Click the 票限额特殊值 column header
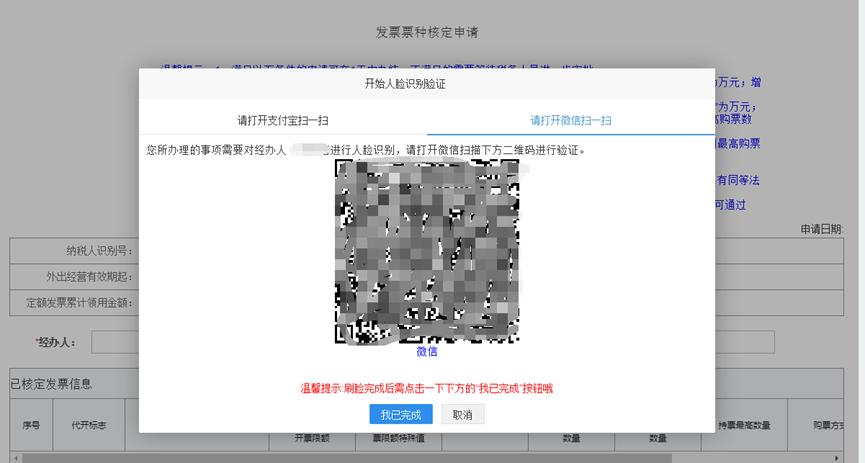Screen dimensions: 865x463 pyautogui.click(x=398, y=438)
